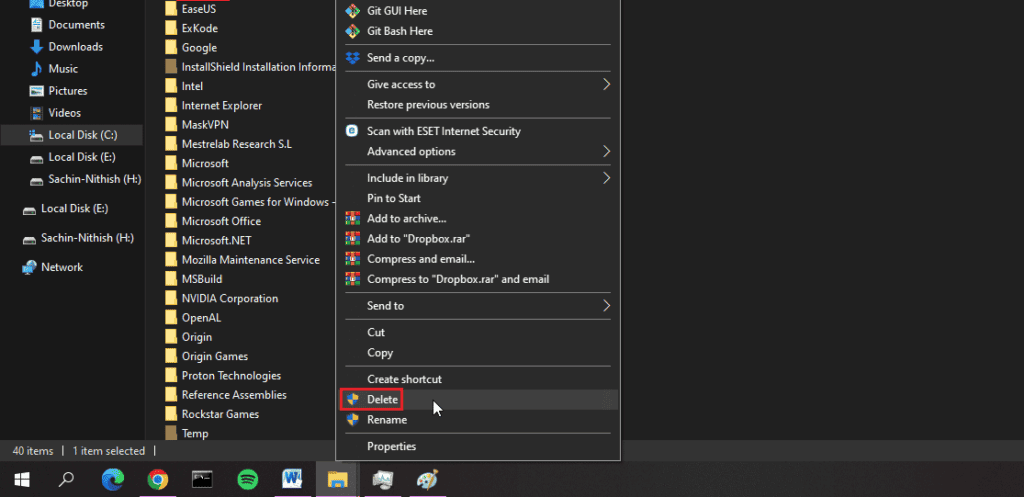Open Spotify from the taskbar
1024x497 pixels.
[x=248, y=479]
